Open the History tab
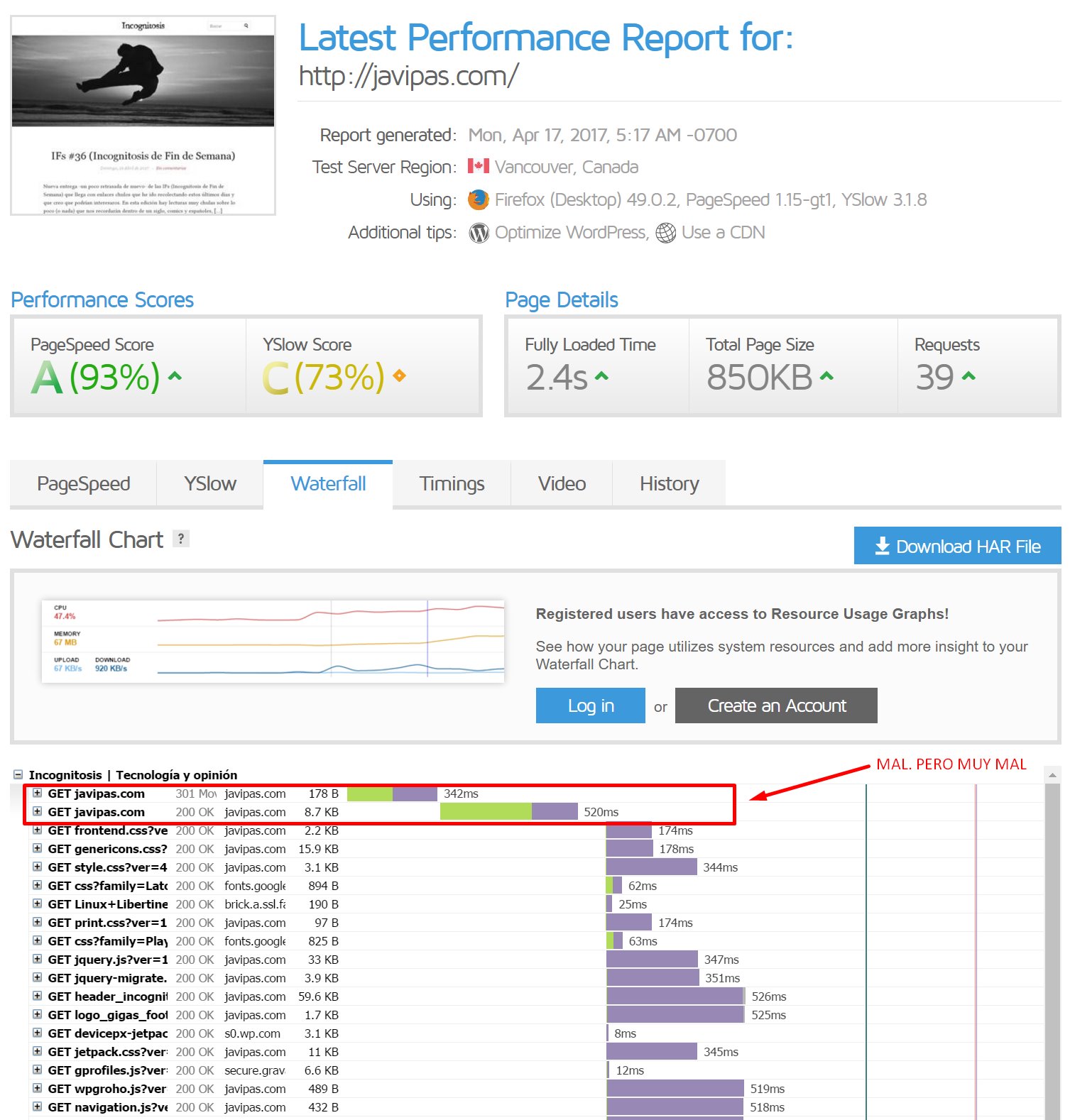 [669, 483]
